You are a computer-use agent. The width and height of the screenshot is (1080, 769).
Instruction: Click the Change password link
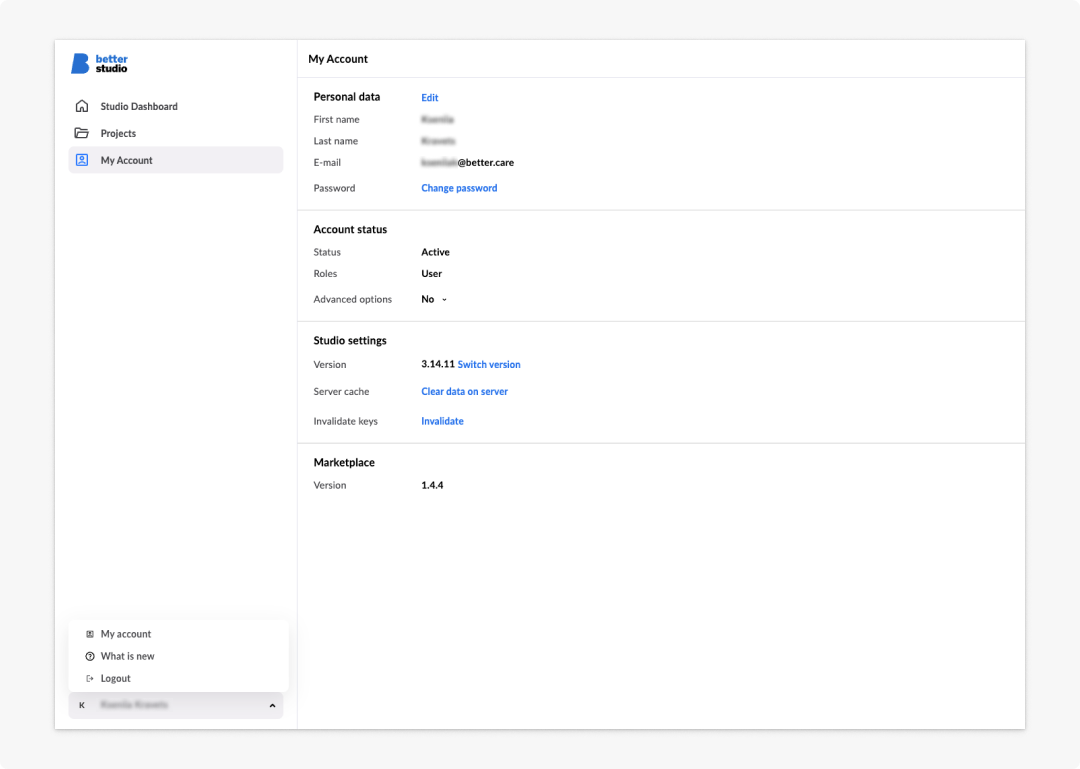pos(459,188)
